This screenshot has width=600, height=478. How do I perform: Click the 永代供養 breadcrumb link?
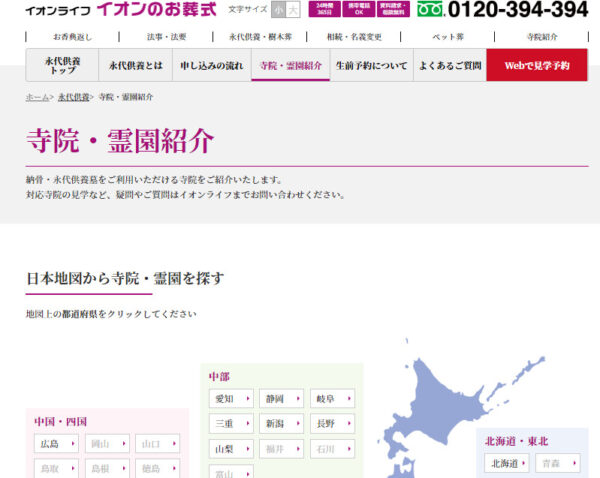tap(73, 97)
